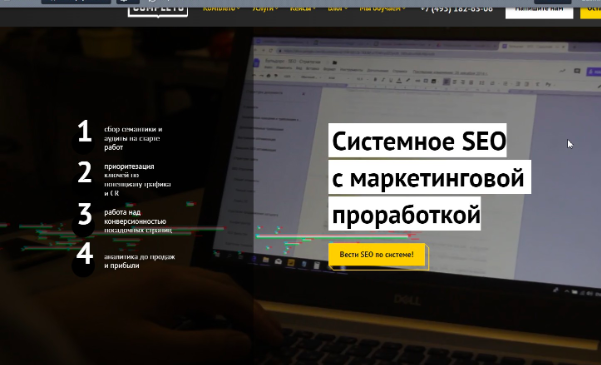Open the Completo logo homepage link
Viewport: 601px width, 365px height.
click(158, 12)
